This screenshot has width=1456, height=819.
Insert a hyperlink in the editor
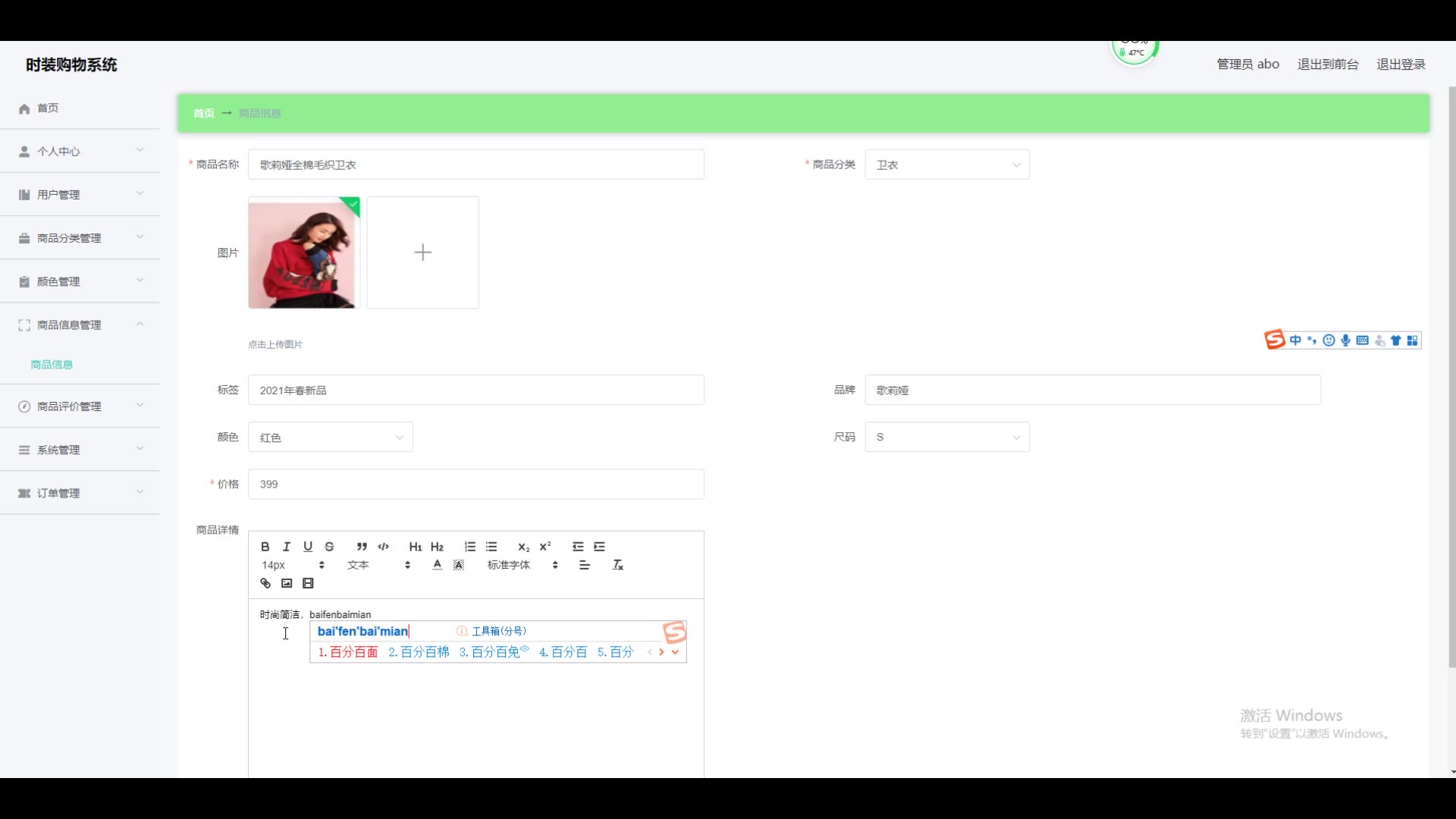coord(265,583)
